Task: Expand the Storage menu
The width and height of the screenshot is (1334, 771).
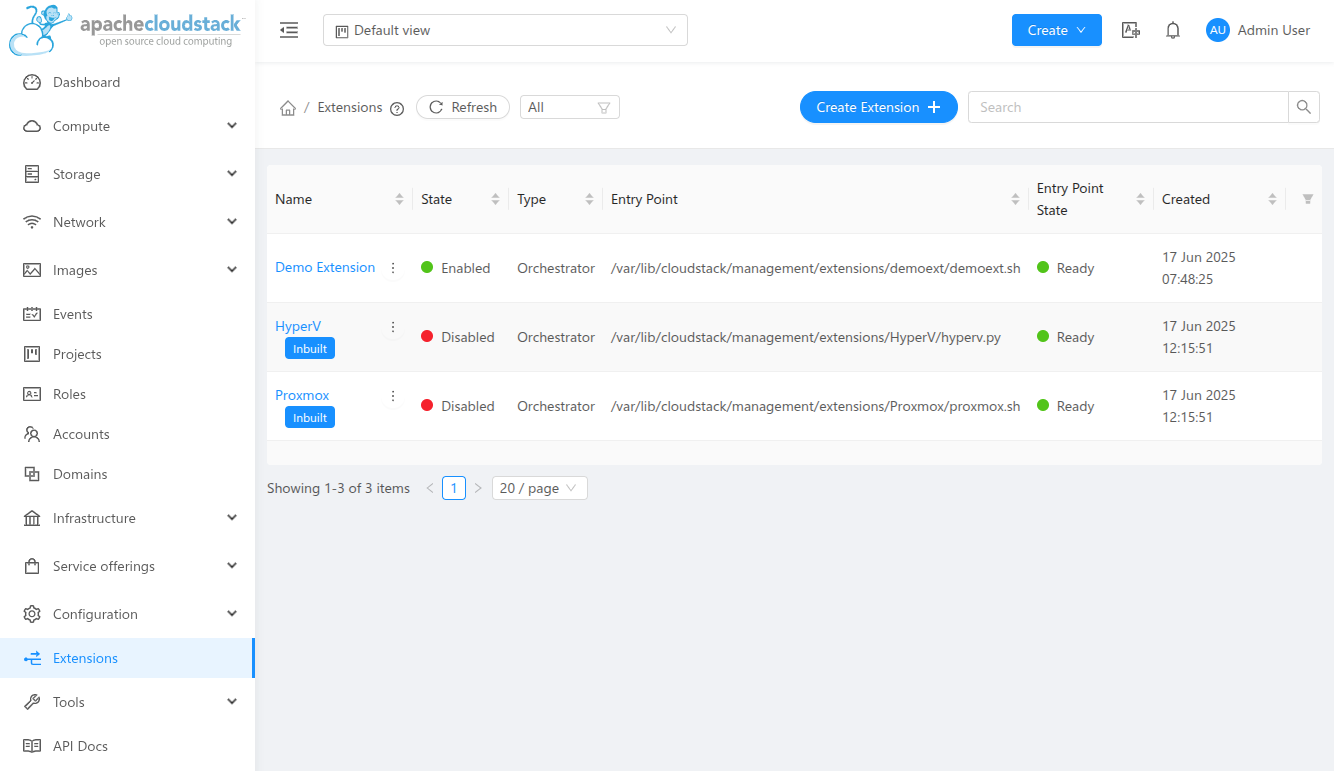Action: pos(127,174)
